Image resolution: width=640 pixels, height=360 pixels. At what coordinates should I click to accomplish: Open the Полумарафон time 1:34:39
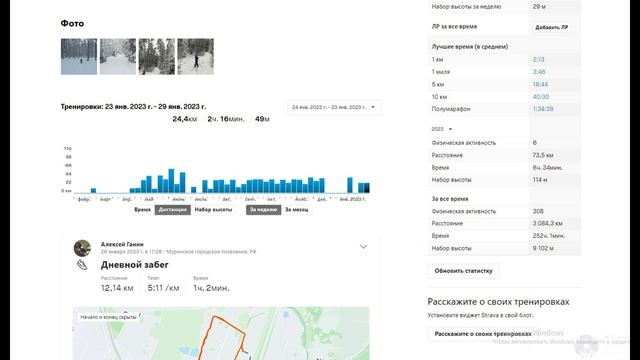coord(543,109)
